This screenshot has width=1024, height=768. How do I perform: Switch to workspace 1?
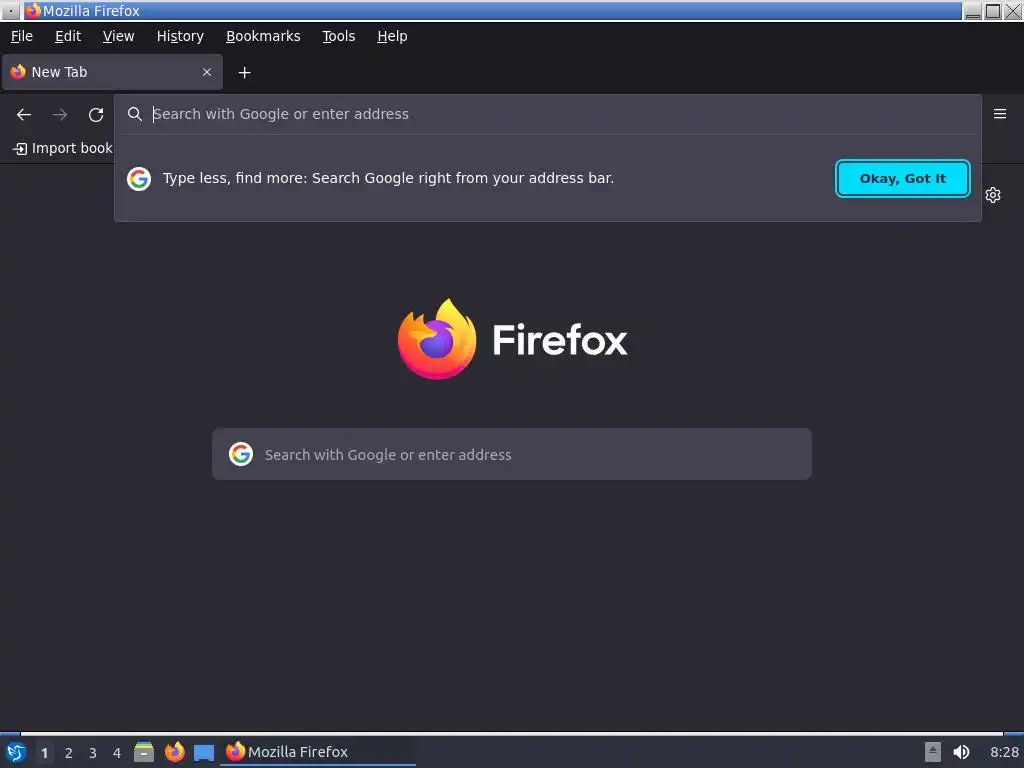tap(44, 753)
